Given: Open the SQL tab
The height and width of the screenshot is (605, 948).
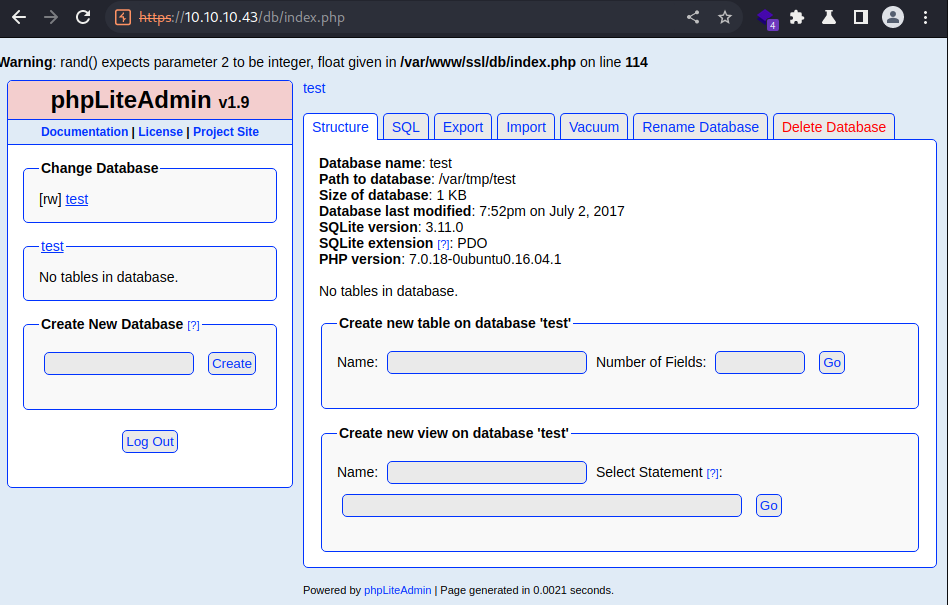Looking at the screenshot, I should [406, 127].
